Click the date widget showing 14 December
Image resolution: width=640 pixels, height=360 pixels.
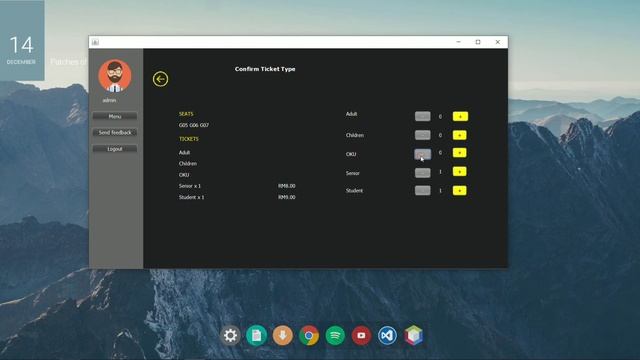point(22,40)
